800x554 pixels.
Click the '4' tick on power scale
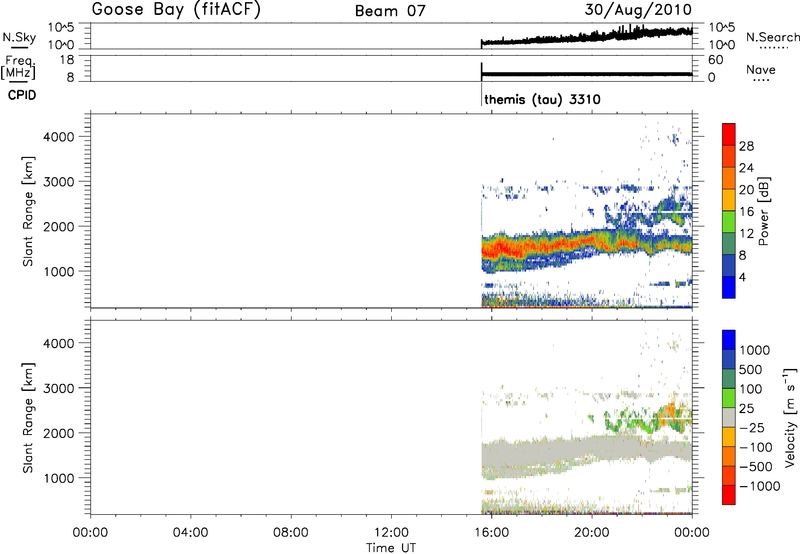742,277
